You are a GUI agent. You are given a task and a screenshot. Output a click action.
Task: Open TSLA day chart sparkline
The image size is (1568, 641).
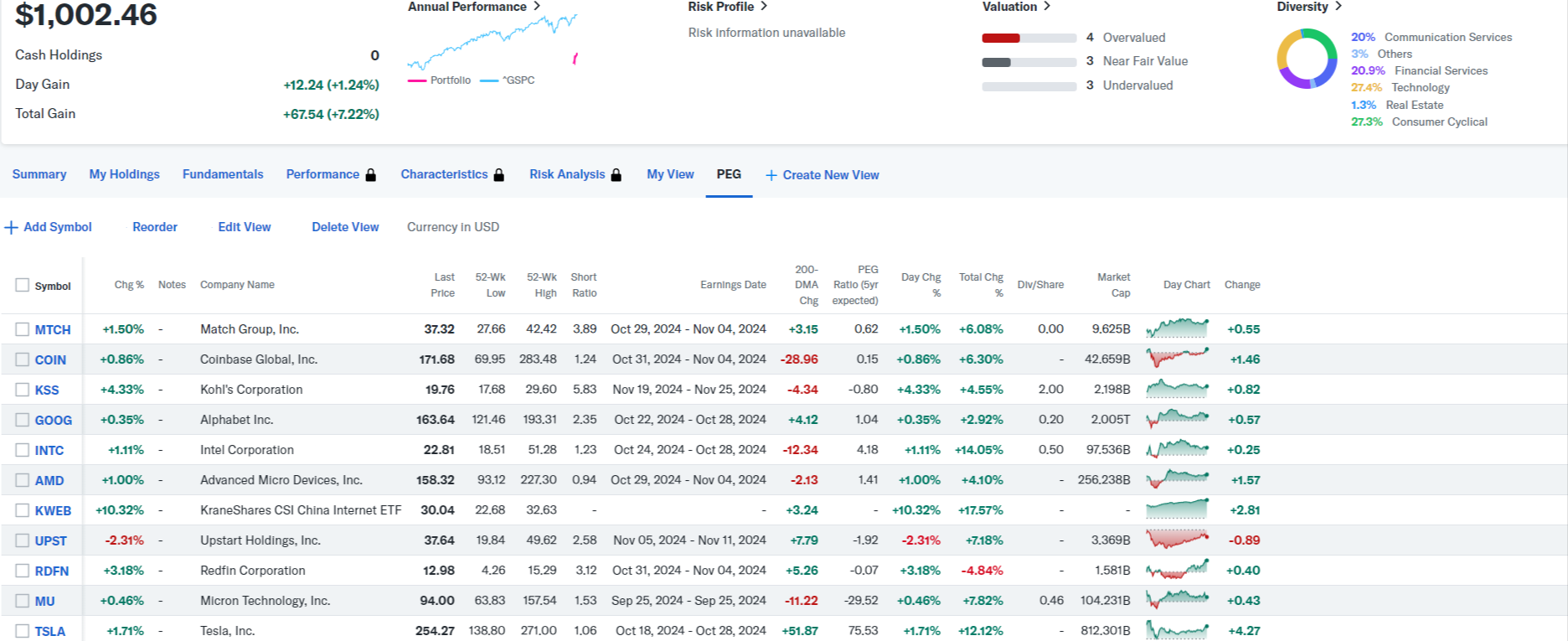[x=1178, y=630]
